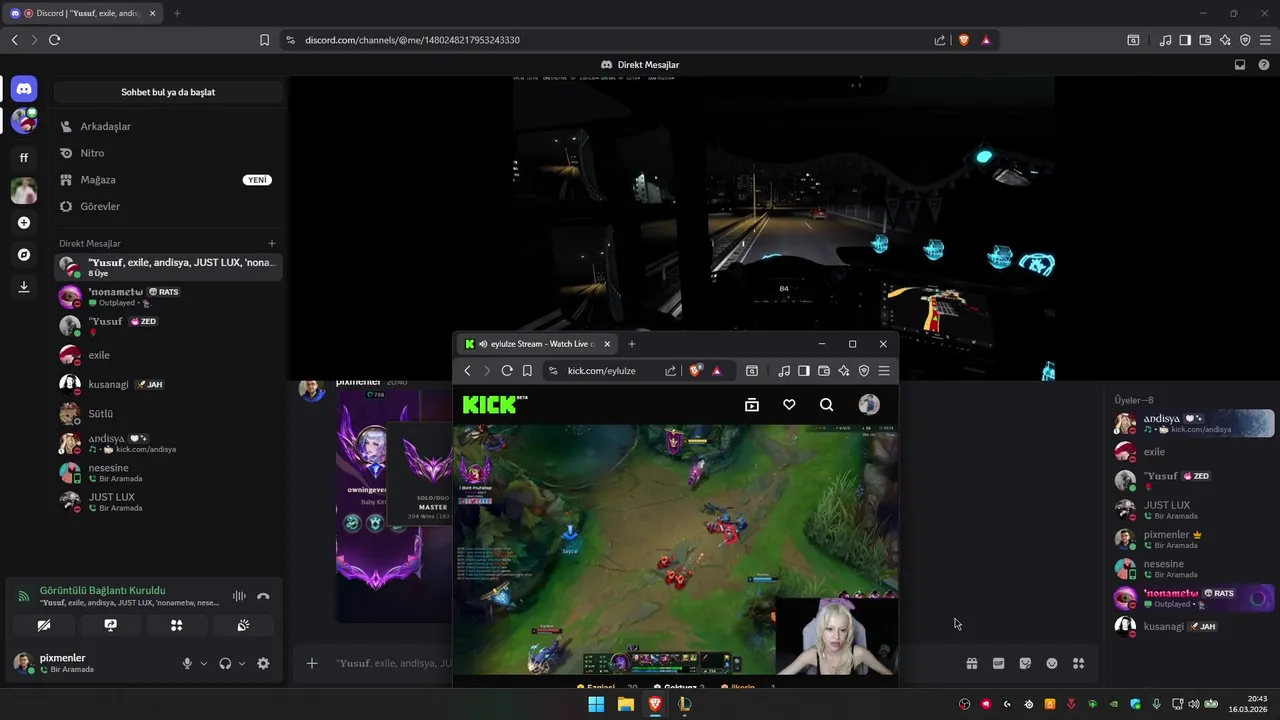Select member kusanagi in members list
This screenshot has height=720, width=1280.
coord(1194,626)
